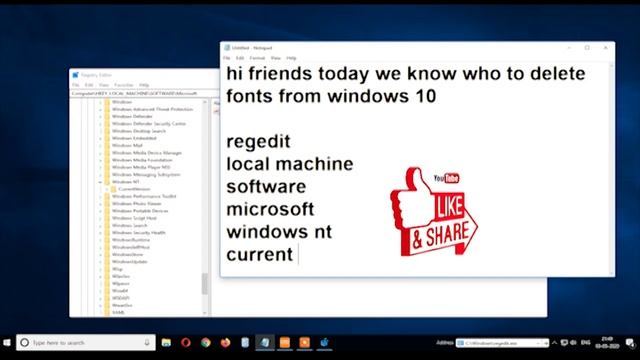Select the Windows Performance Toolkit key
Image resolution: width=640 pixels, height=360 pixels.
coord(144,196)
